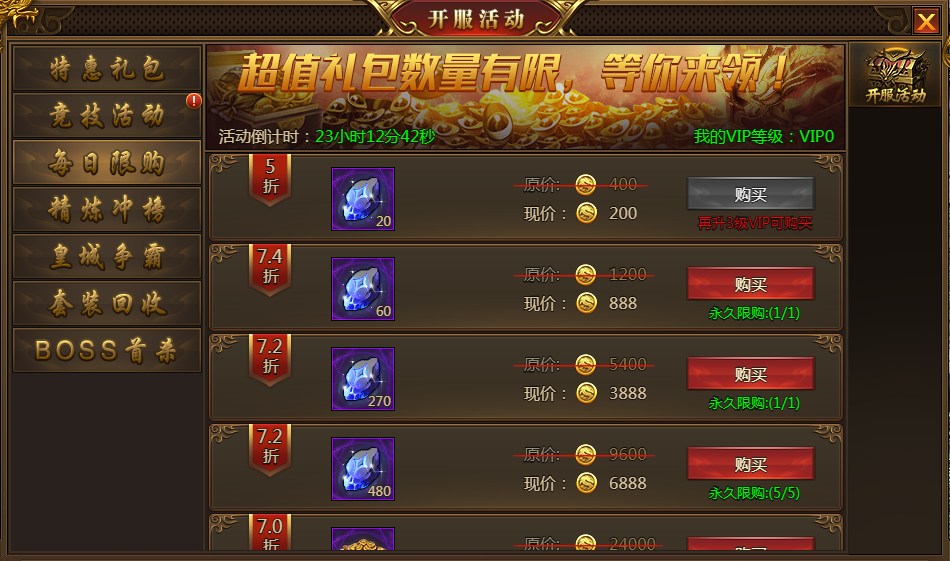Buy the 3888 gold gem pack
950x561 pixels.
(x=751, y=374)
